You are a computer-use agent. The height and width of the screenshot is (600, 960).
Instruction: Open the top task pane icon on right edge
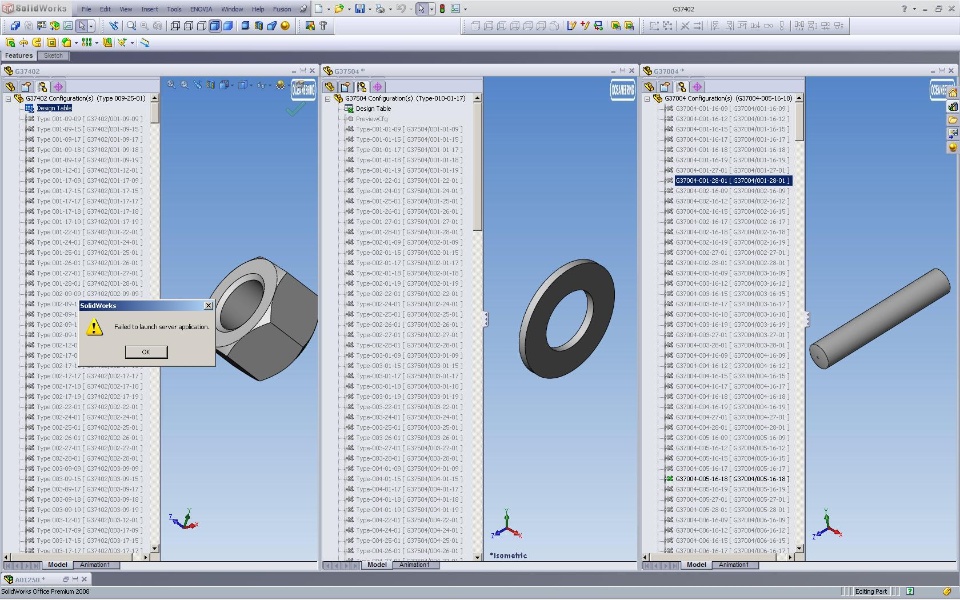tap(953, 93)
